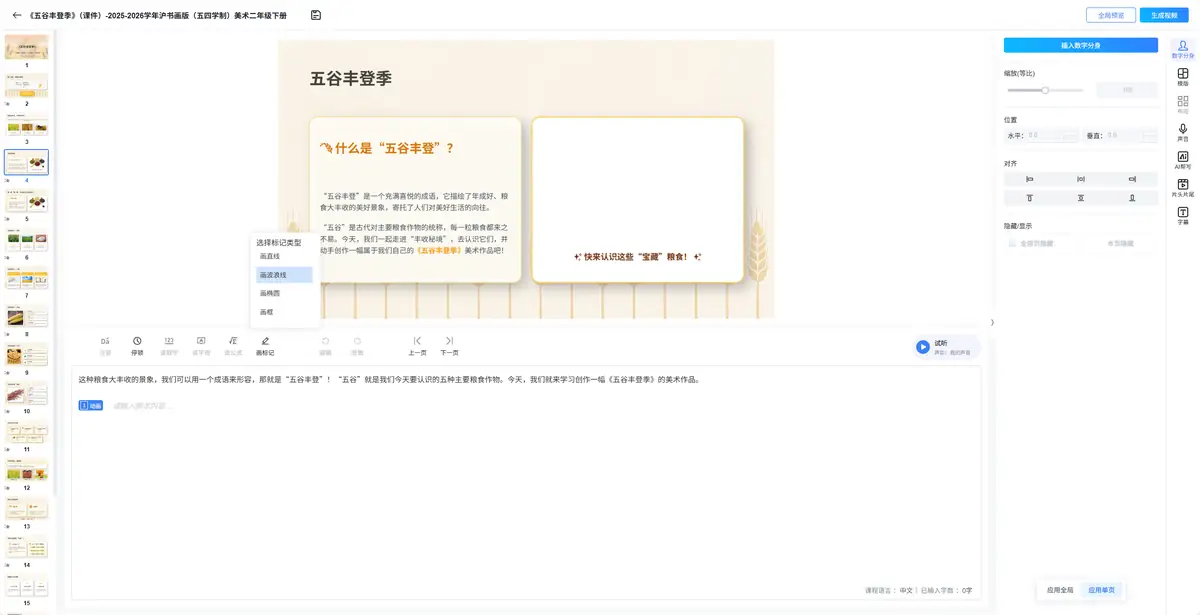Click the save icon beside the title
Screen dimensions: 1200x615
click(x=316, y=15)
